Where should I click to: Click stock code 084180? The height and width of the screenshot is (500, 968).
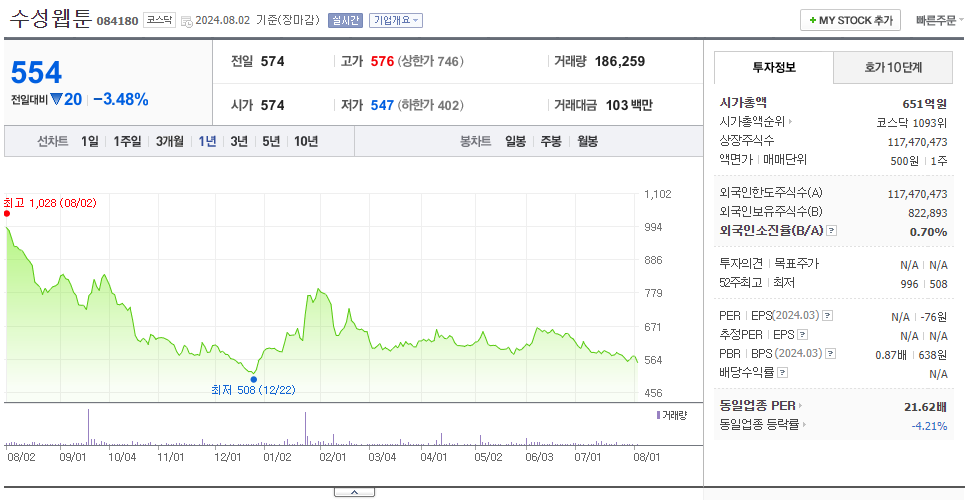pyautogui.click(x=117, y=22)
